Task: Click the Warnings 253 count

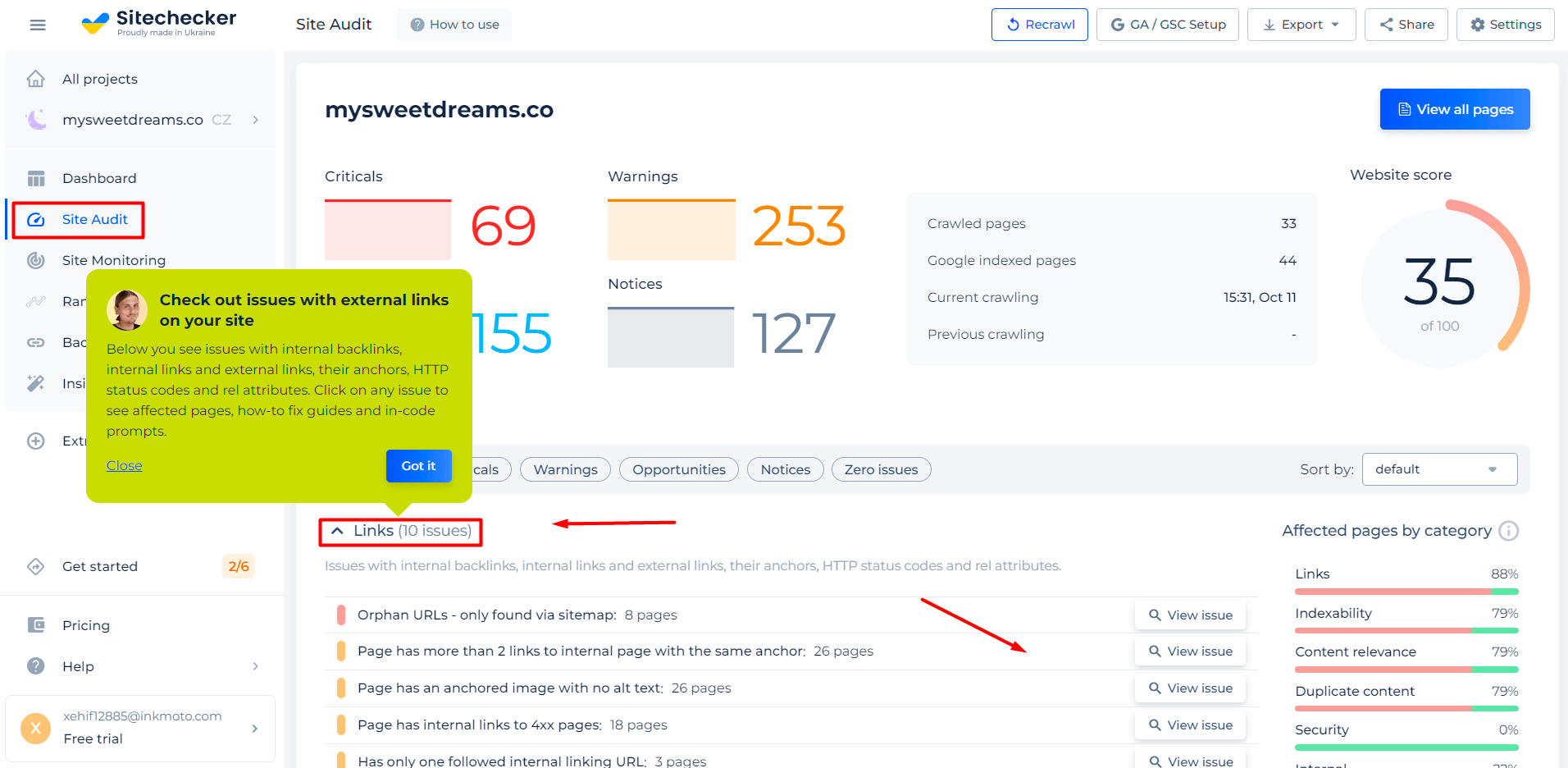Action: pyautogui.click(x=799, y=226)
